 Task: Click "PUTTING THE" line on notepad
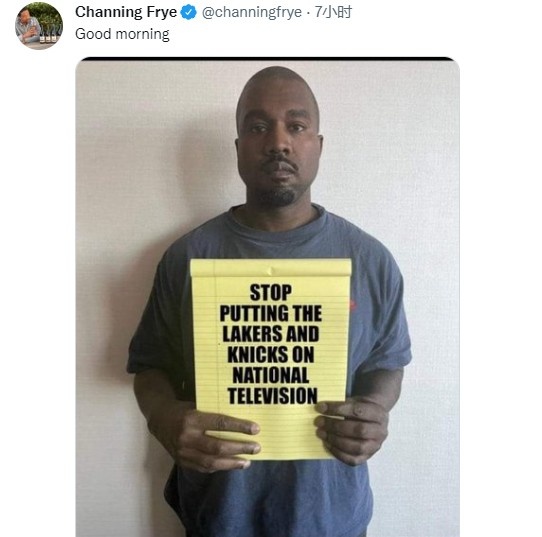[271, 313]
